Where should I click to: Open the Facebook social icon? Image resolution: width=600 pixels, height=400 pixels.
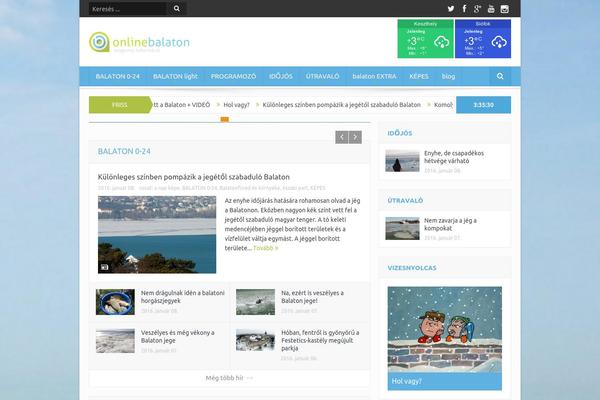coord(464,8)
